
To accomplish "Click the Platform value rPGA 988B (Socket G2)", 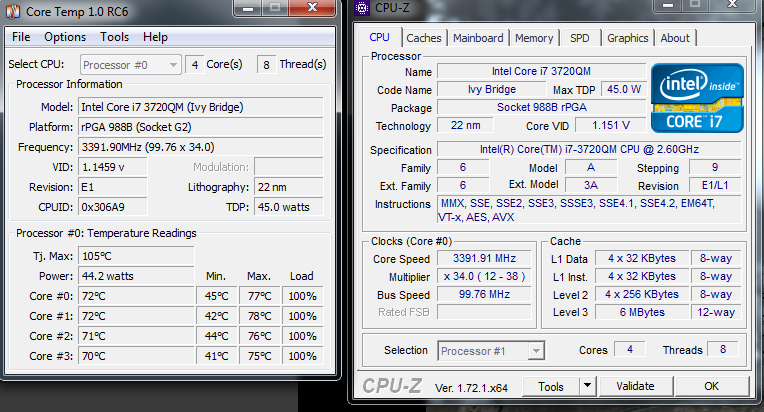I will (201, 127).
